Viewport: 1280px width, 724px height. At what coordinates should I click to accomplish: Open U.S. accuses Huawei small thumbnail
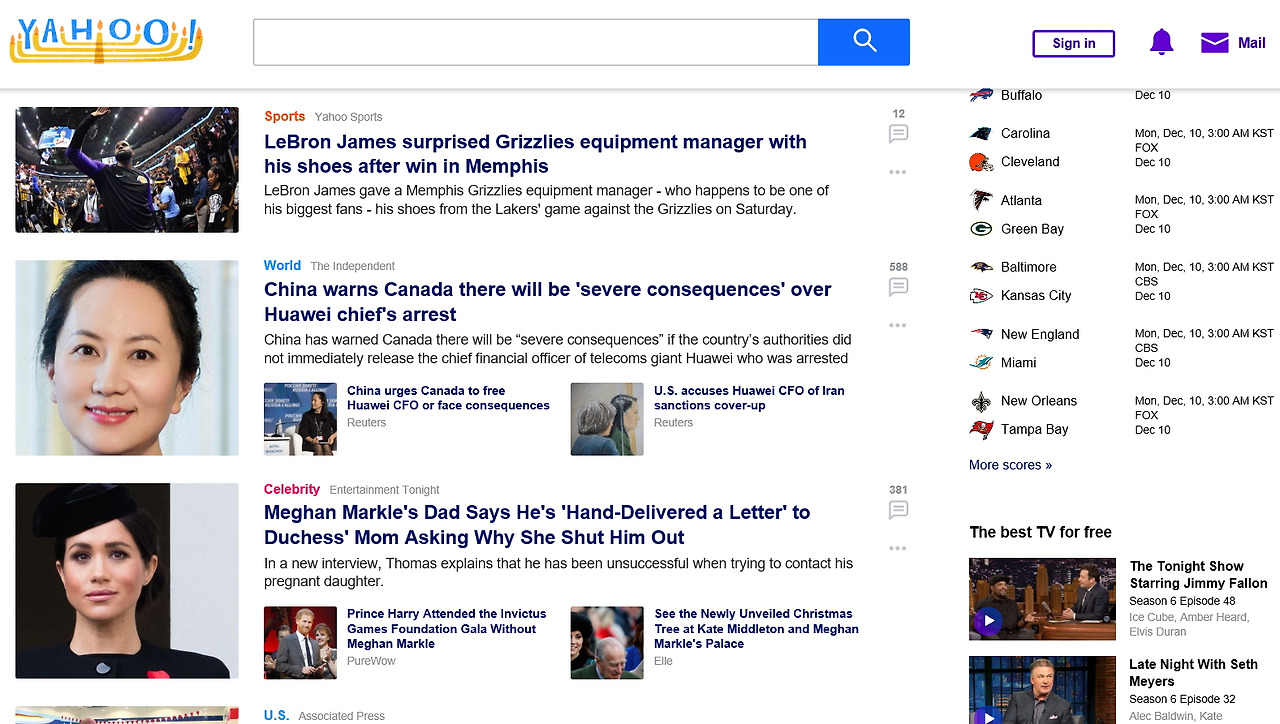click(x=607, y=419)
